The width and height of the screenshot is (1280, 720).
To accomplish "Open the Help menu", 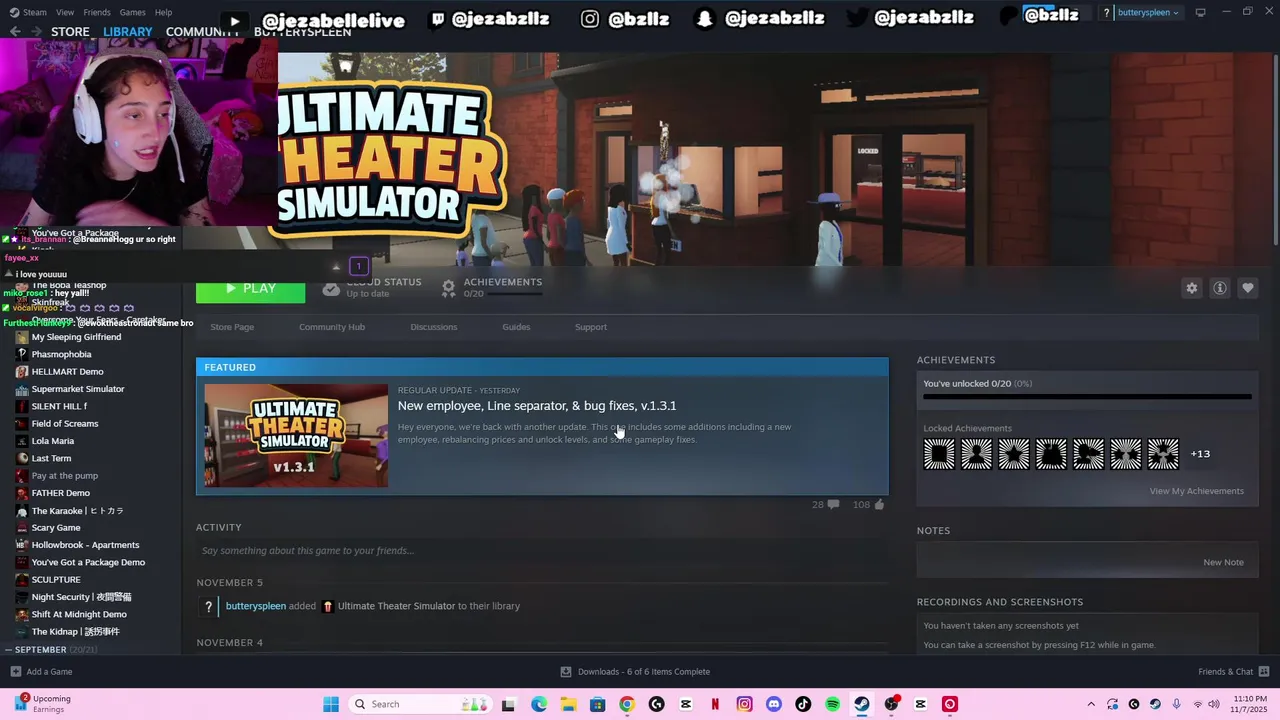I will tap(163, 12).
